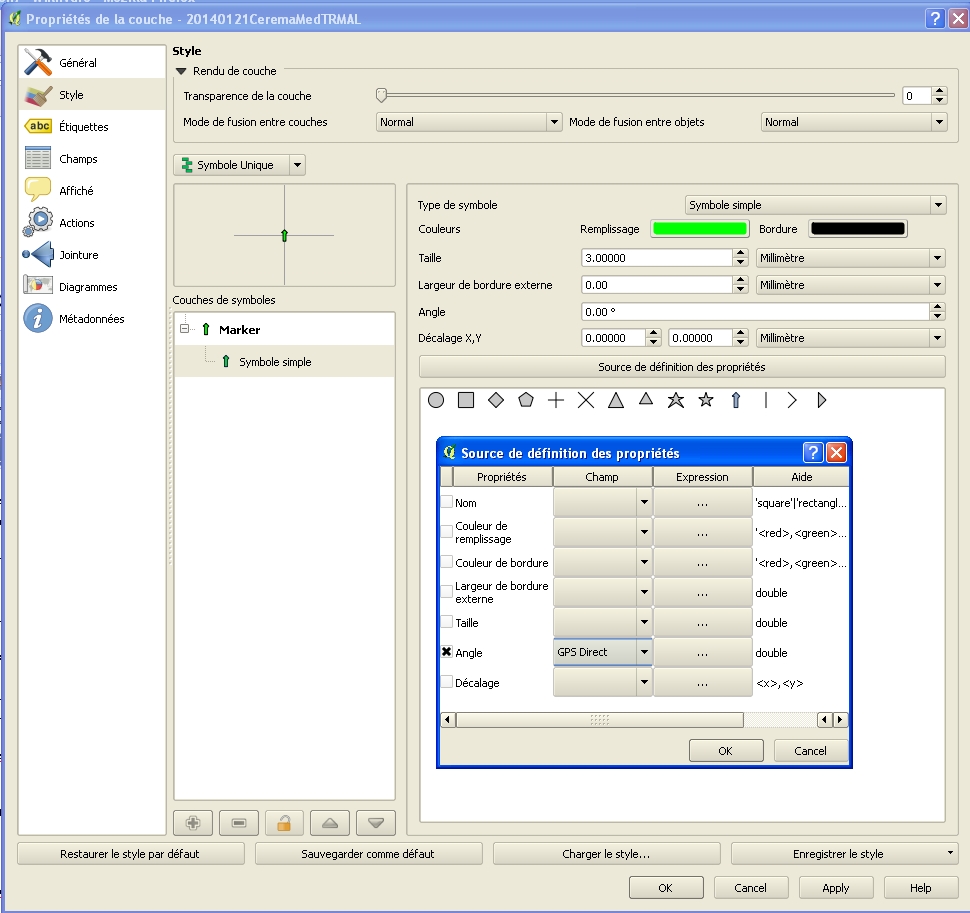This screenshot has height=913, width=970.
Task: Enable the Taille property checkbox
Action: pos(447,622)
